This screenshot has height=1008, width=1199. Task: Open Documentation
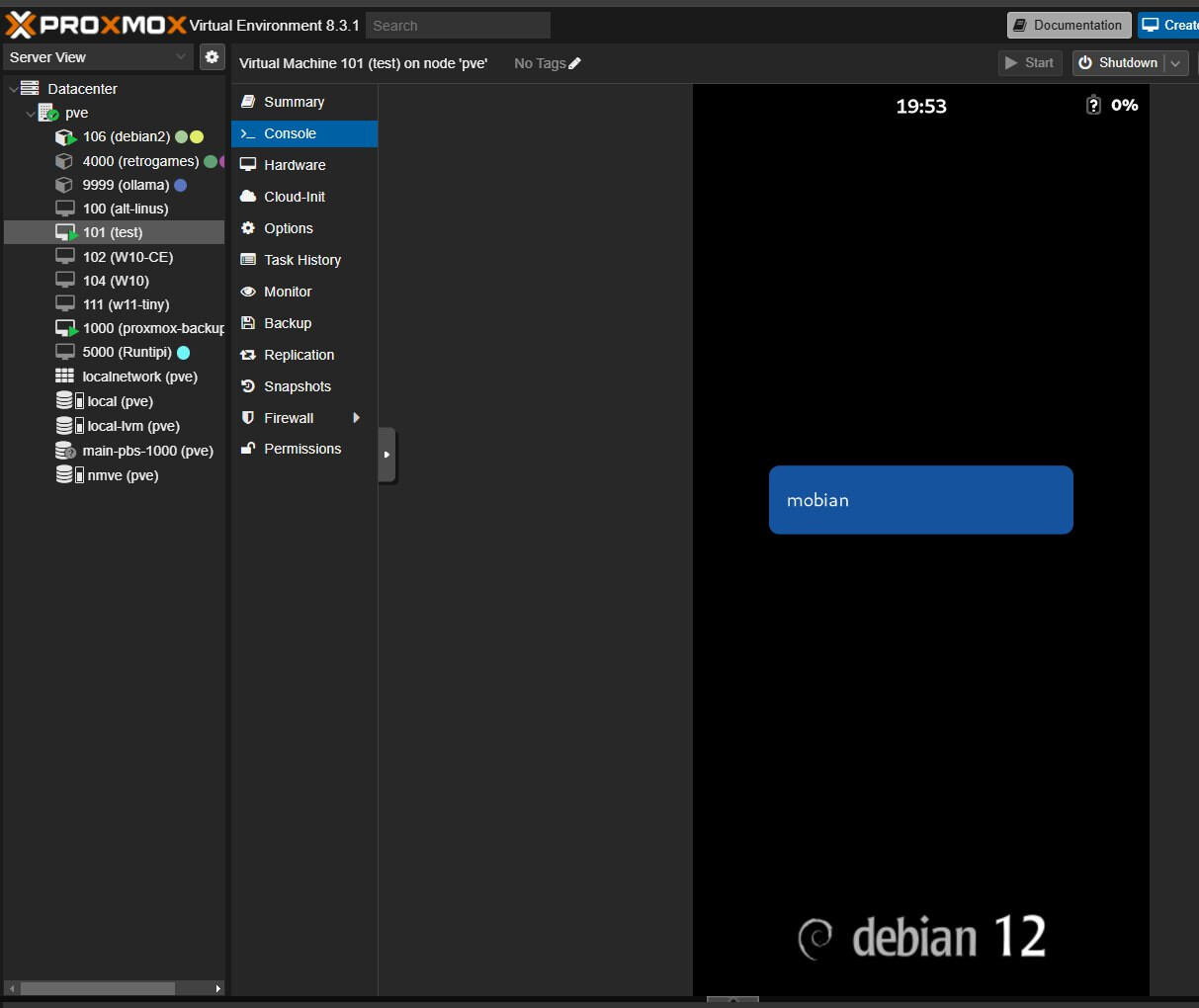(1069, 25)
